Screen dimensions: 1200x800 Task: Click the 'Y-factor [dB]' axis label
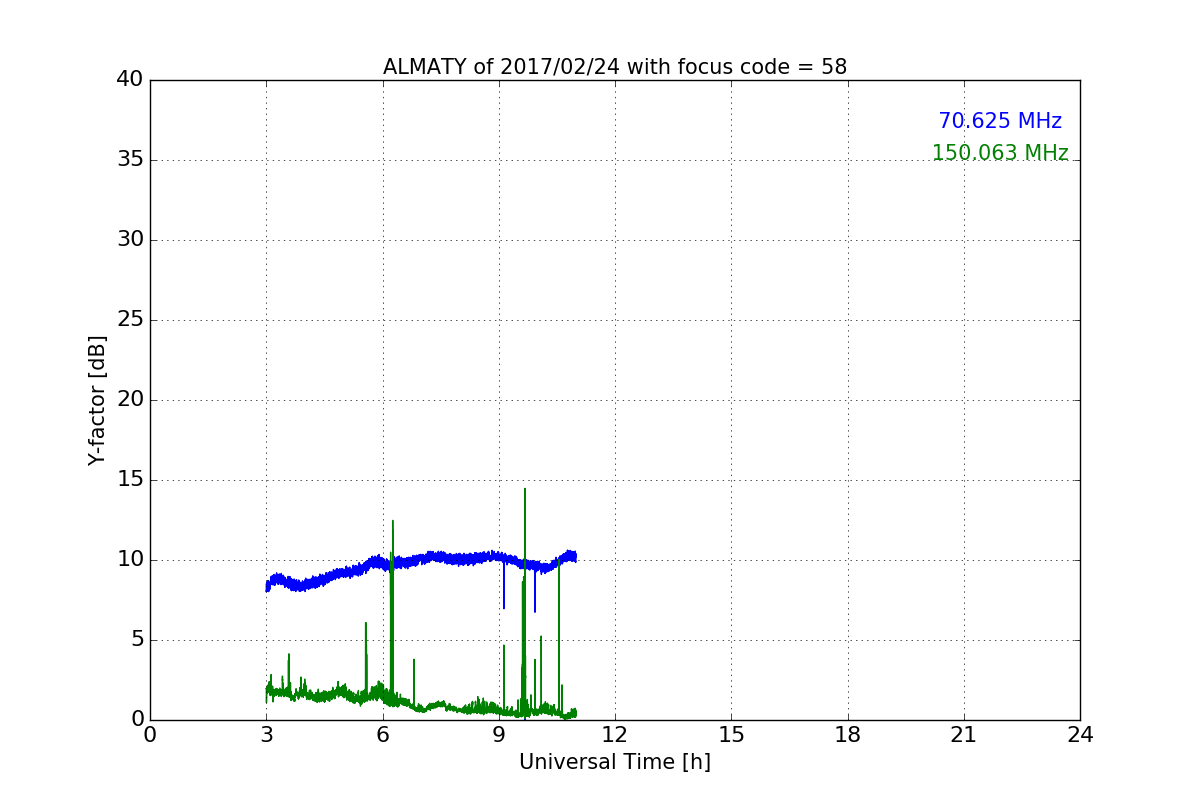tap(97, 400)
